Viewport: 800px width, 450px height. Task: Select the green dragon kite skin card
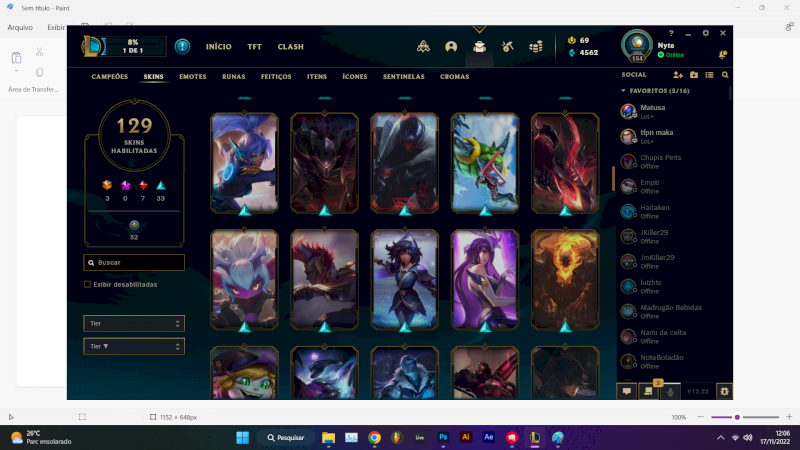click(485, 163)
